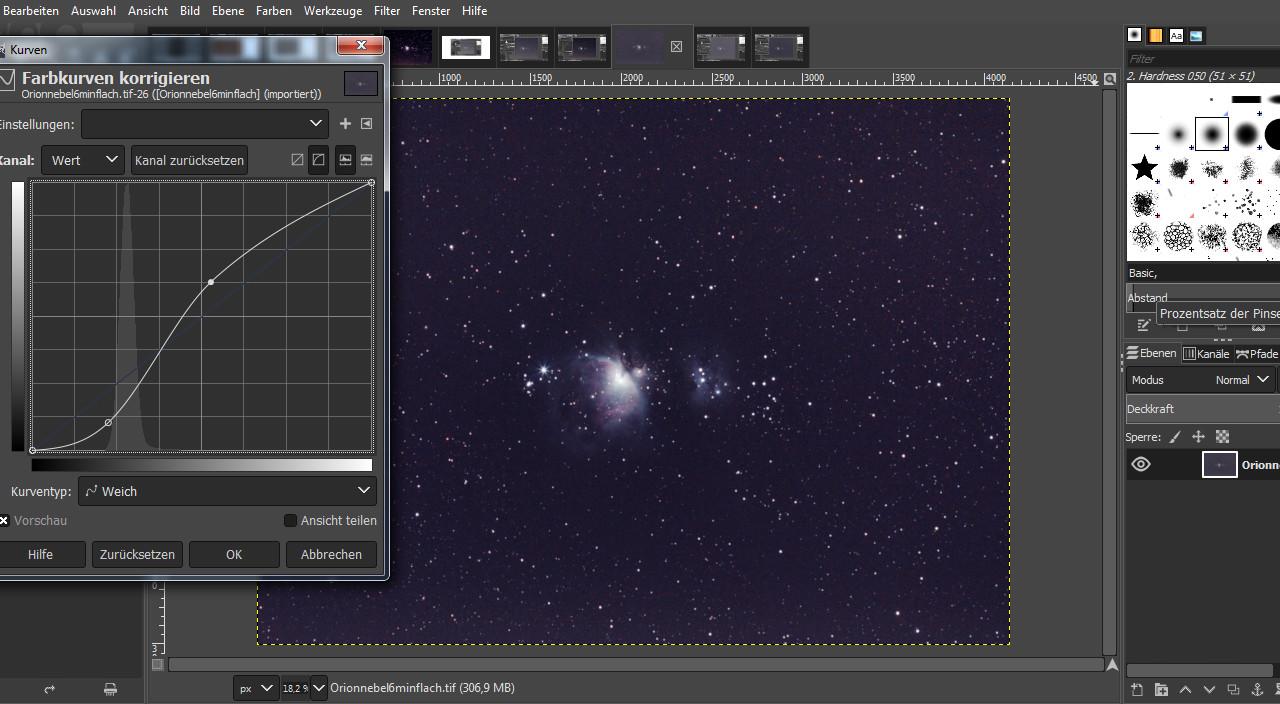Confirm the curves with OK
This screenshot has width=1280, height=704.
click(x=234, y=554)
